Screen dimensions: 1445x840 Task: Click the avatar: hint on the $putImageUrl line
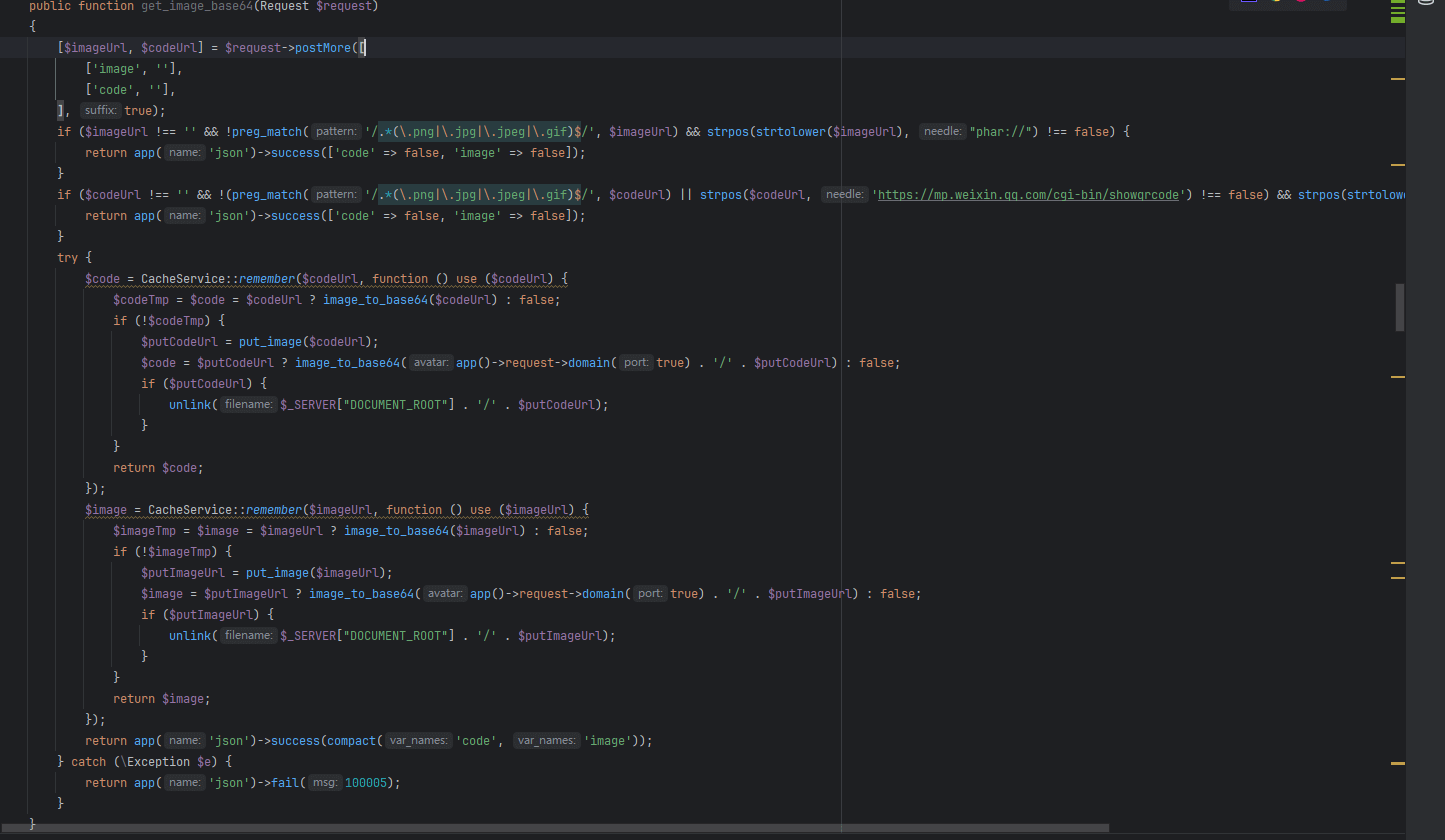click(445, 594)
